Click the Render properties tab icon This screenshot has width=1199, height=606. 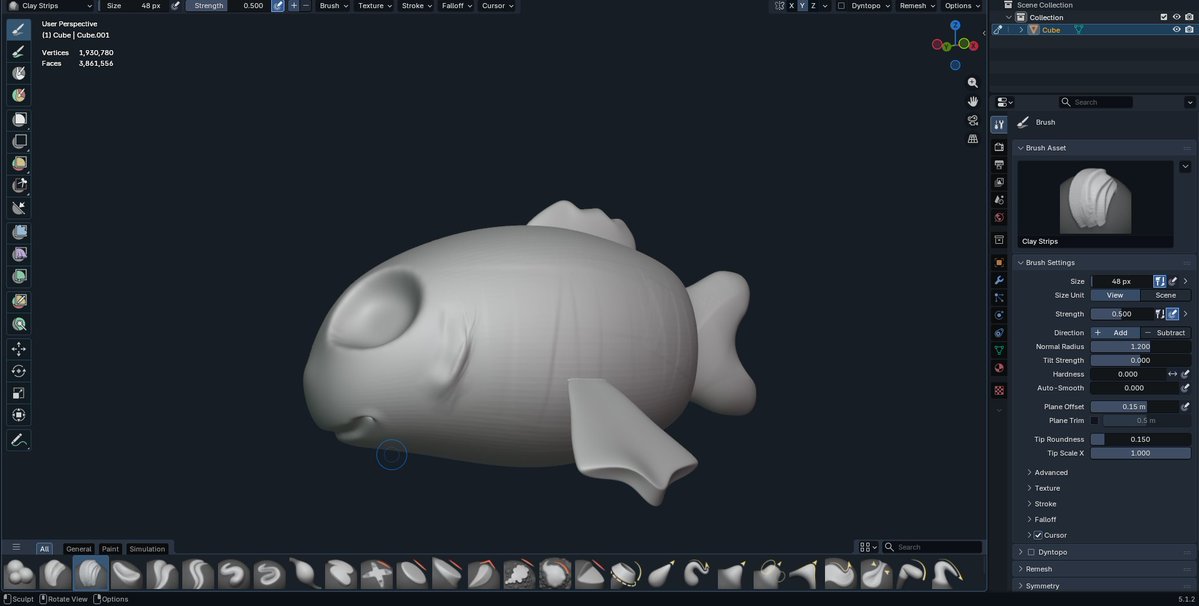tap(999, 147)
